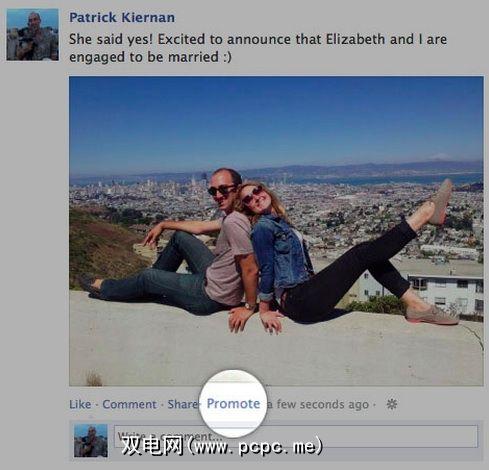Like the engagement post
This screenshot has height=470, width=489.
80,404
